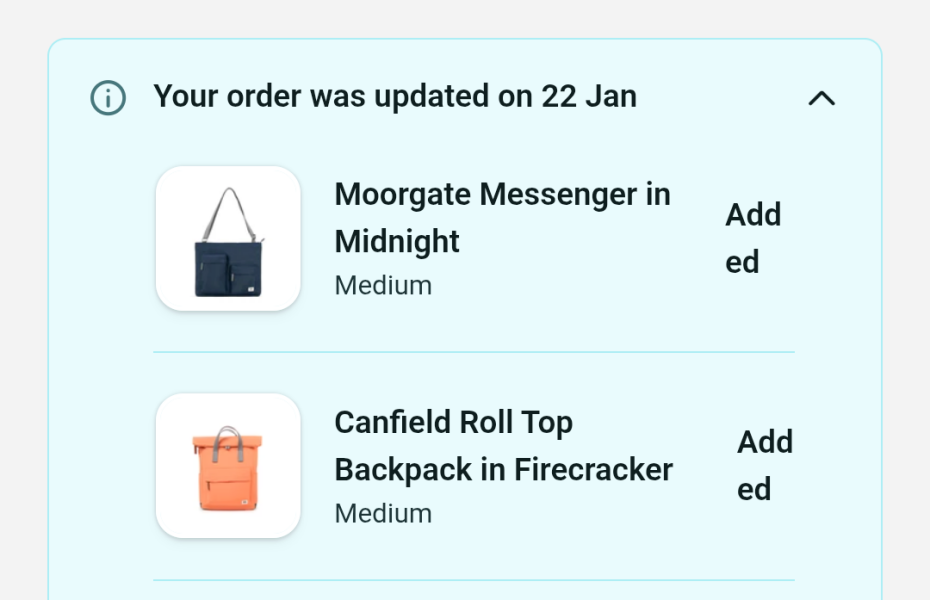Screen dimensions: 930x600
Task: Click divider line between the two items
Action: (473, 352)
